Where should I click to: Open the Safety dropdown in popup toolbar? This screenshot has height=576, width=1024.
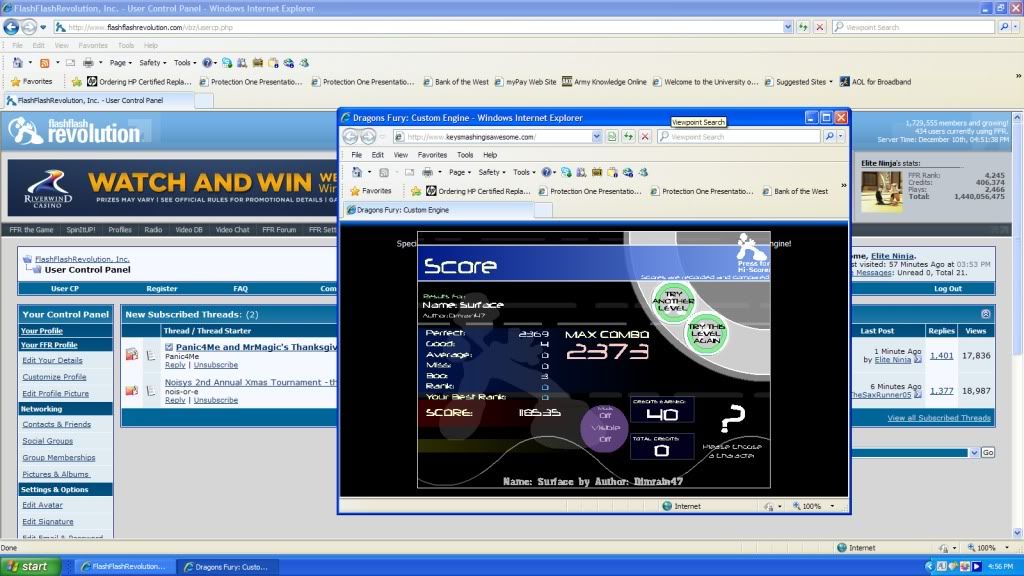pos(492,172)
